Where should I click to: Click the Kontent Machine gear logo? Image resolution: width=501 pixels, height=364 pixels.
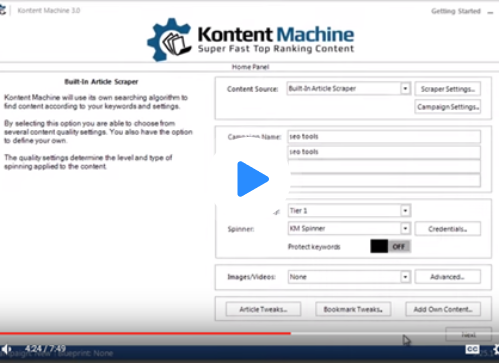click(169, 40)
